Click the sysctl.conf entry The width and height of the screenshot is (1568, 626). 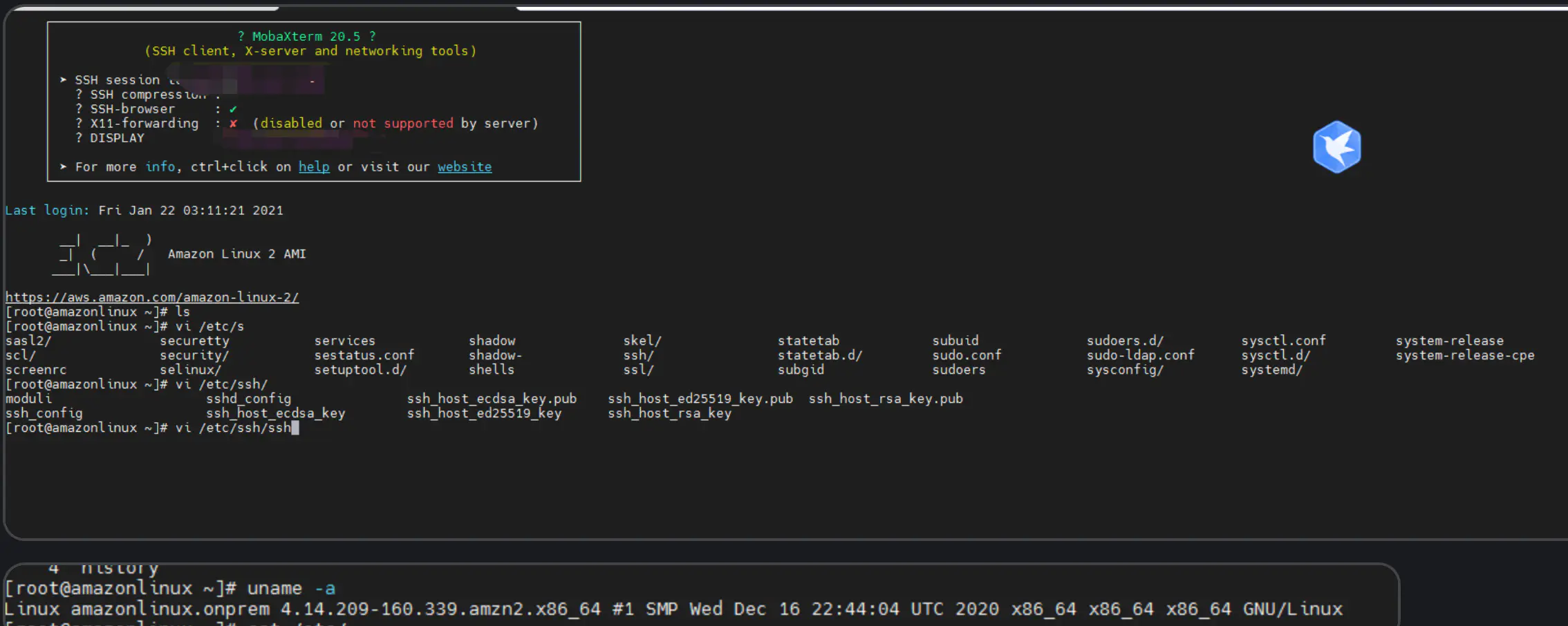1283,341
